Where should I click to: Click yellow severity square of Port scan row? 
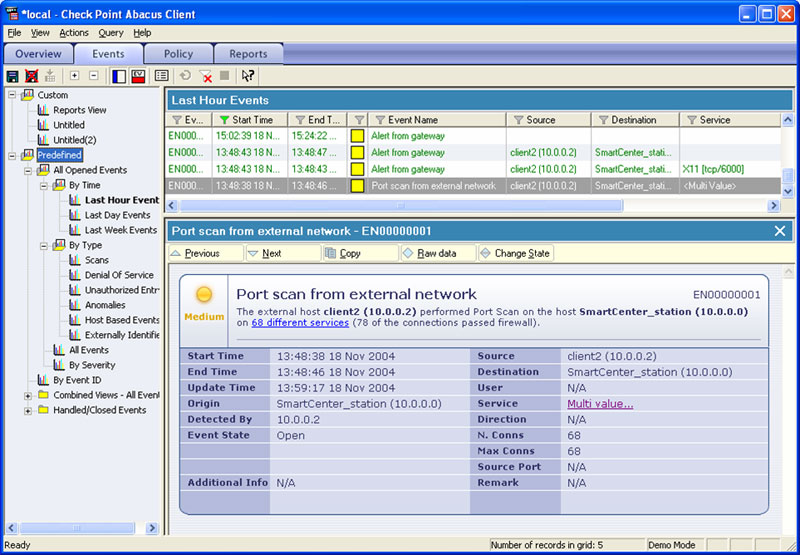pyautogui.click(x=358, y=186)
